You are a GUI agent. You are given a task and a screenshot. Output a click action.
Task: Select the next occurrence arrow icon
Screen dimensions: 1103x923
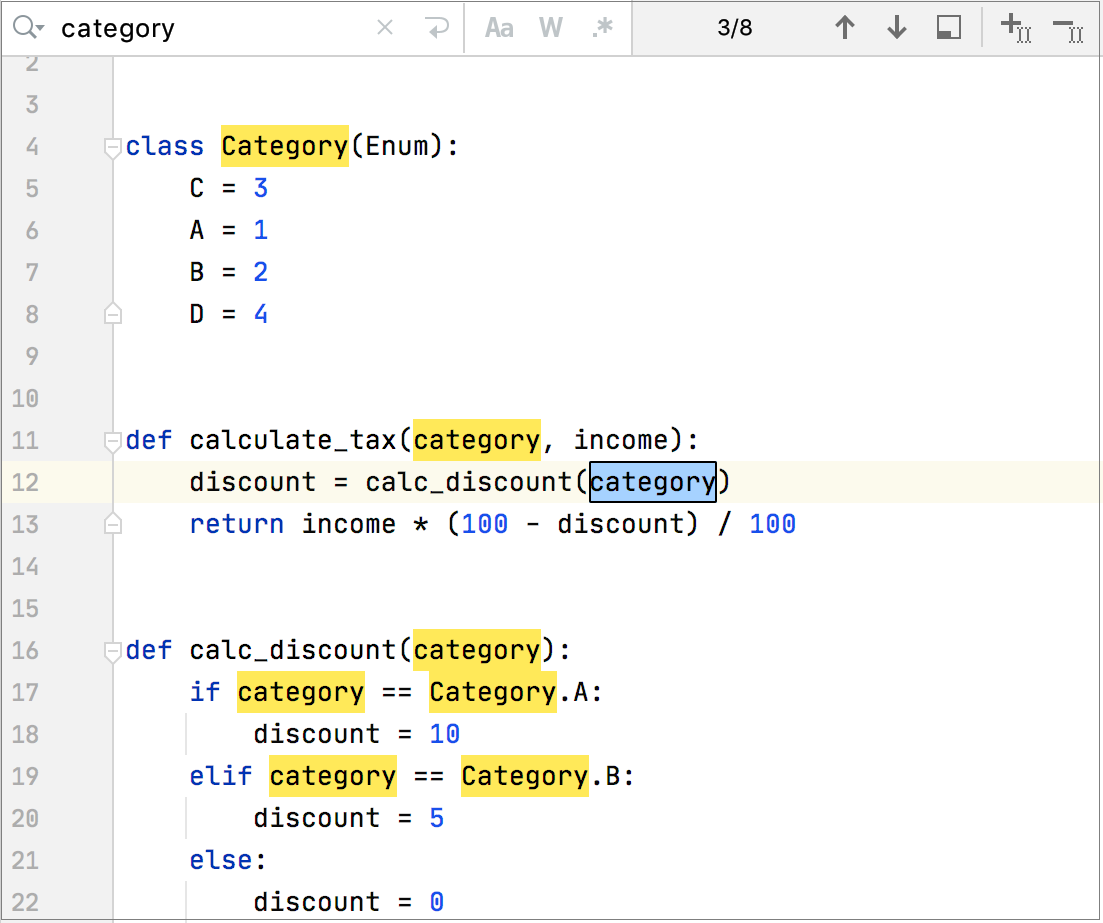coord(897,28)
